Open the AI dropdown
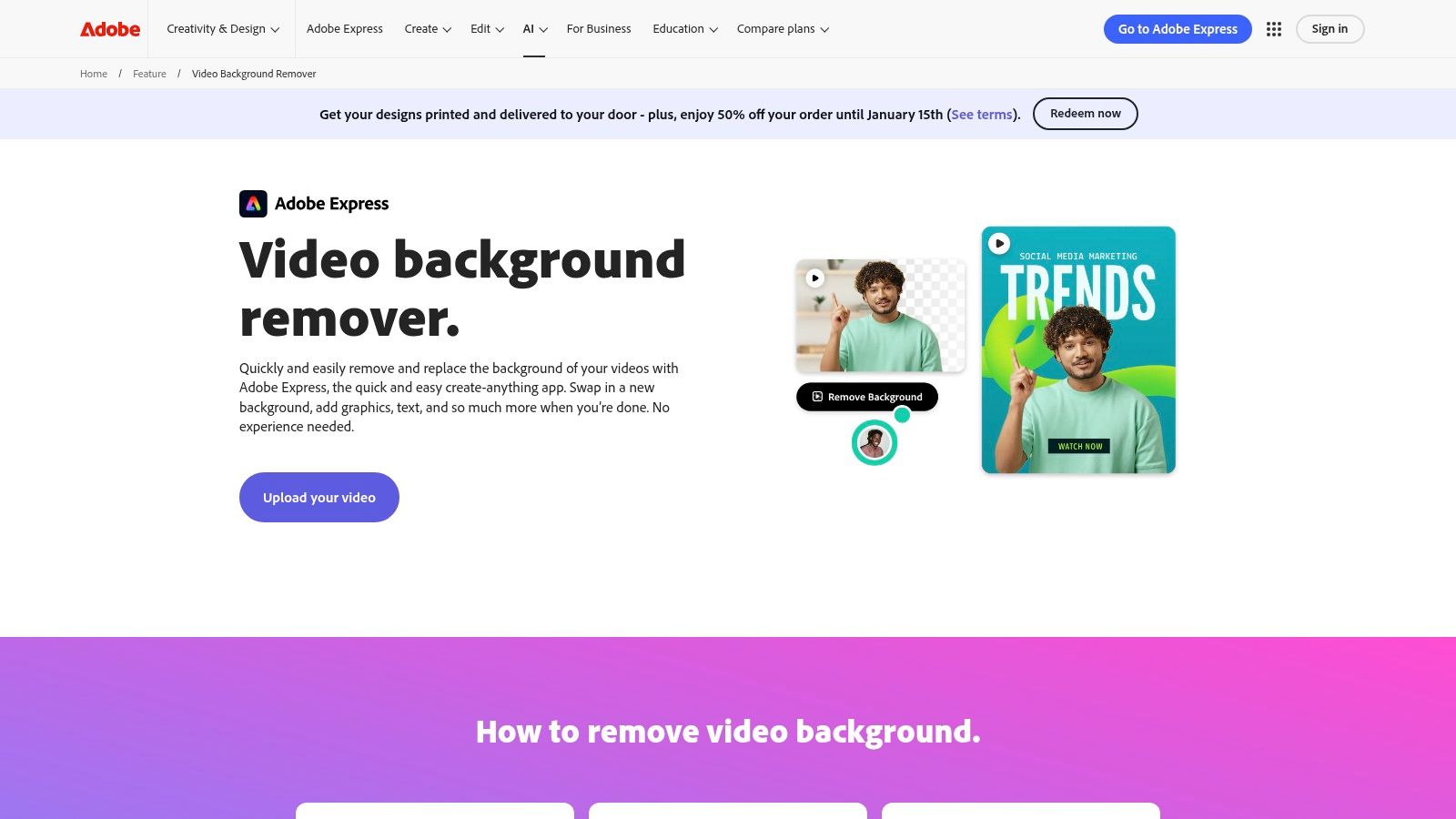1456x819 pixels. (x=534, y=28)
